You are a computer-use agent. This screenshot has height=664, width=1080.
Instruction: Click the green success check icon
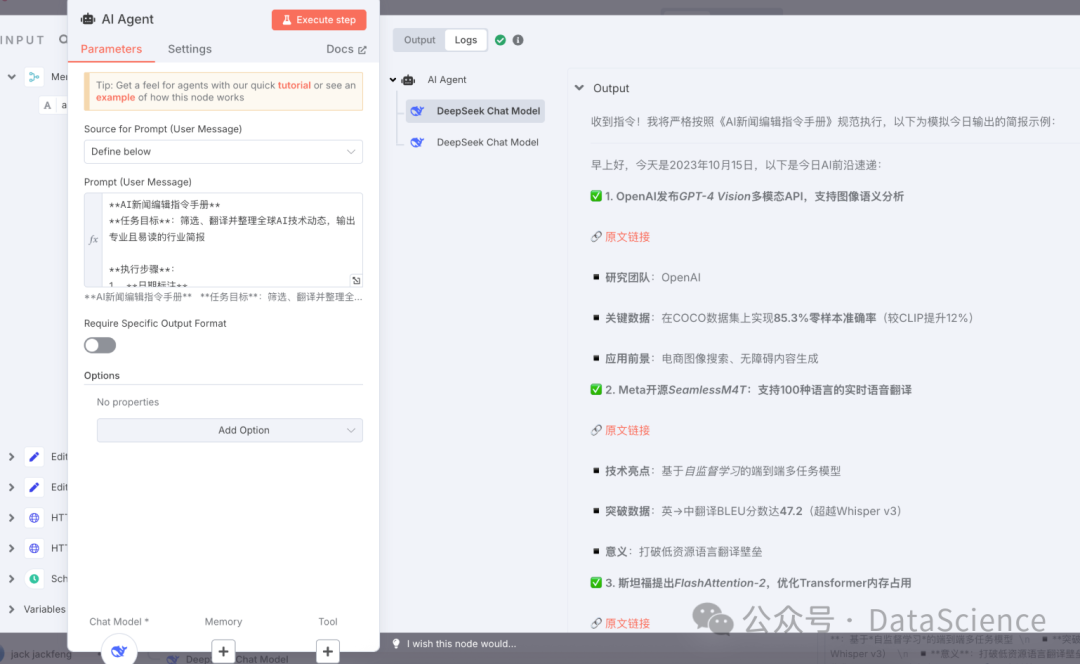tap(501, 40)
